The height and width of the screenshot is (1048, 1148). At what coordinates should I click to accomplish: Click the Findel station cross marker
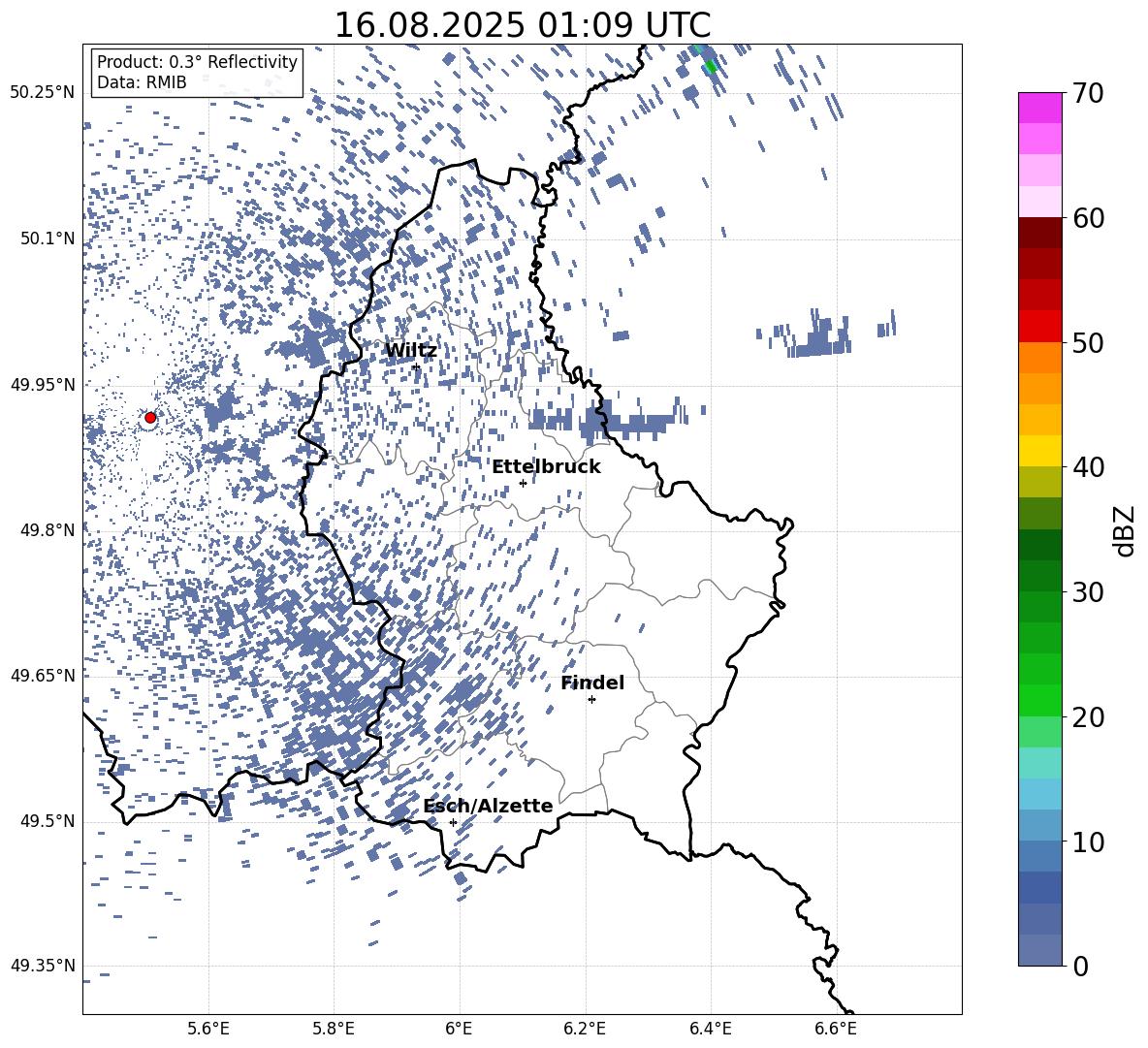click(x=591, y=700)
